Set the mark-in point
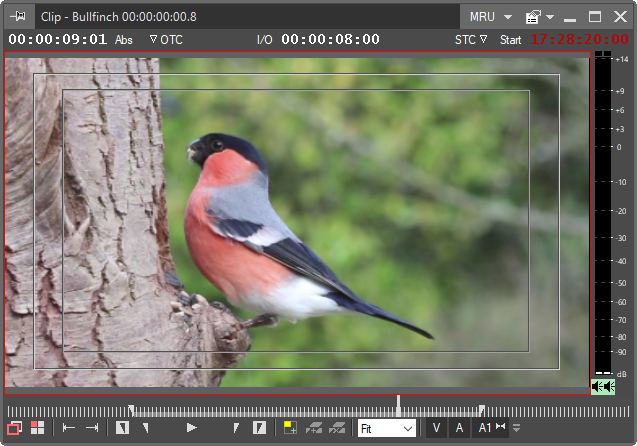Image resolution: width=637 pixels, height=446 pixels. pos(122,428)
